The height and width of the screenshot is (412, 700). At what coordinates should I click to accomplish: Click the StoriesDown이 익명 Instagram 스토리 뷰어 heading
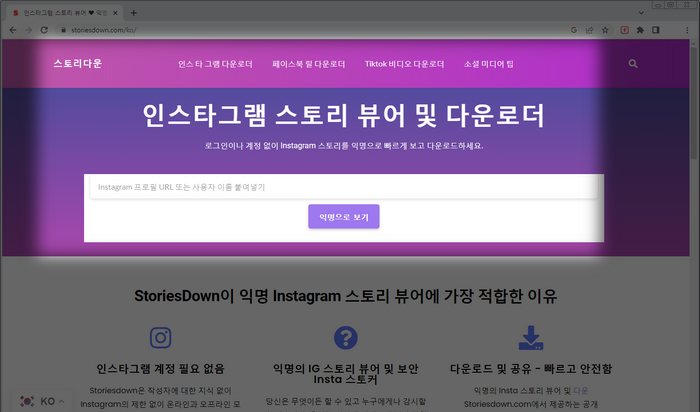click(346, 296)
